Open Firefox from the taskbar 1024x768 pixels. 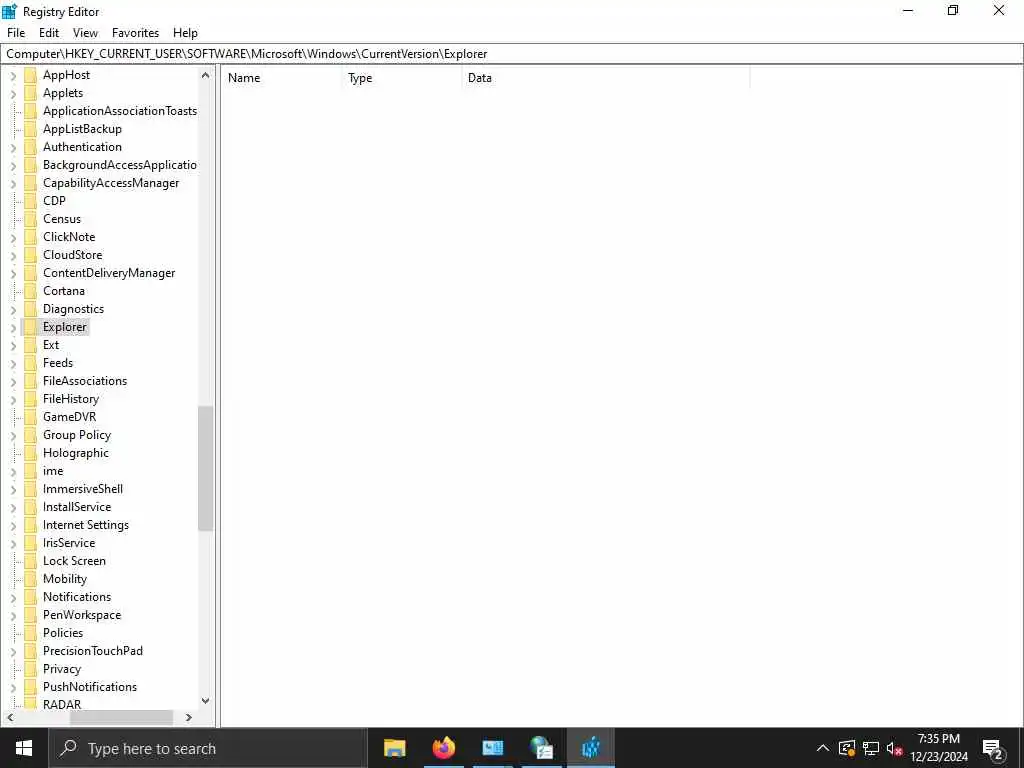coord(443,748)
